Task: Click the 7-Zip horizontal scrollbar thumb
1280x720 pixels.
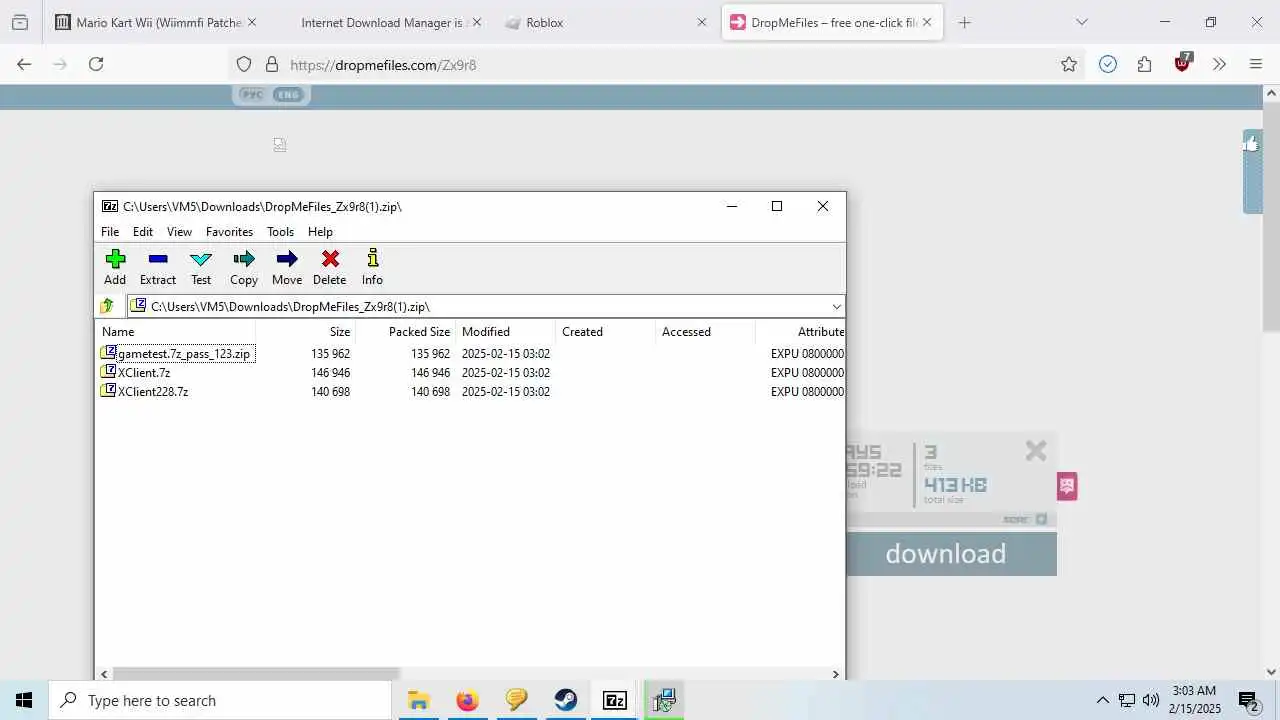Action: tap(256, 674)
